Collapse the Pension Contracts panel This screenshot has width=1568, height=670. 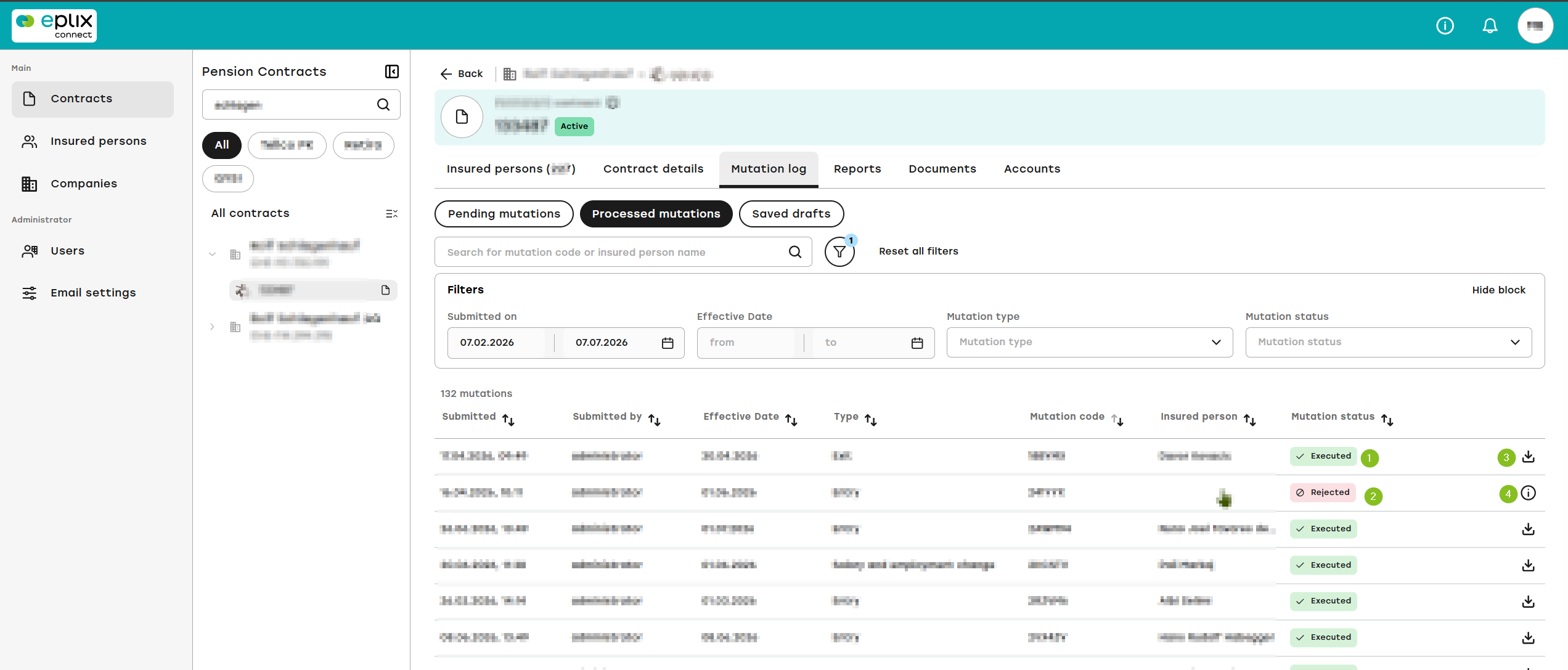(x=392, y=71)
